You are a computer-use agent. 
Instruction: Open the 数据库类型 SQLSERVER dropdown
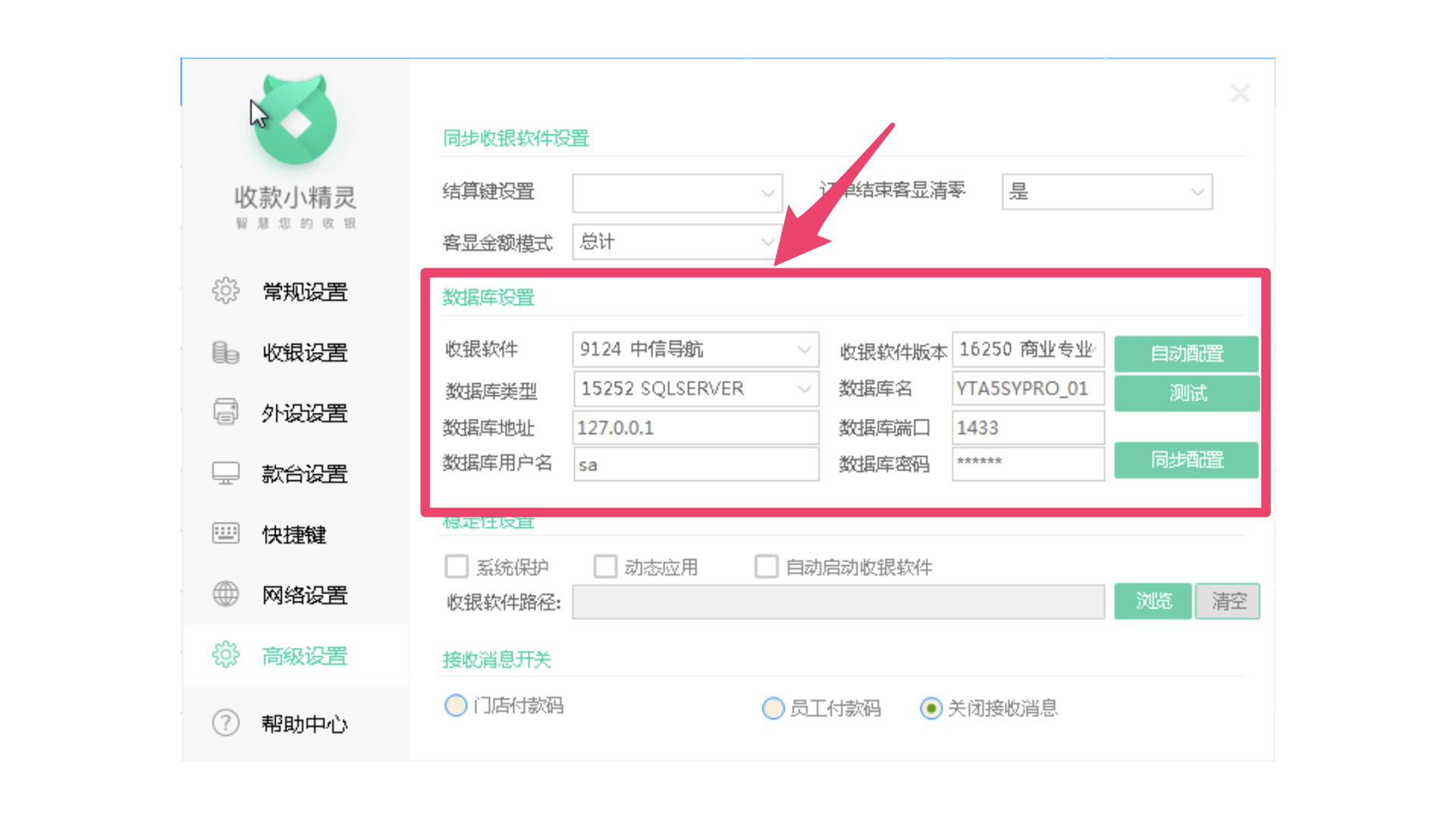pos(695,389)
